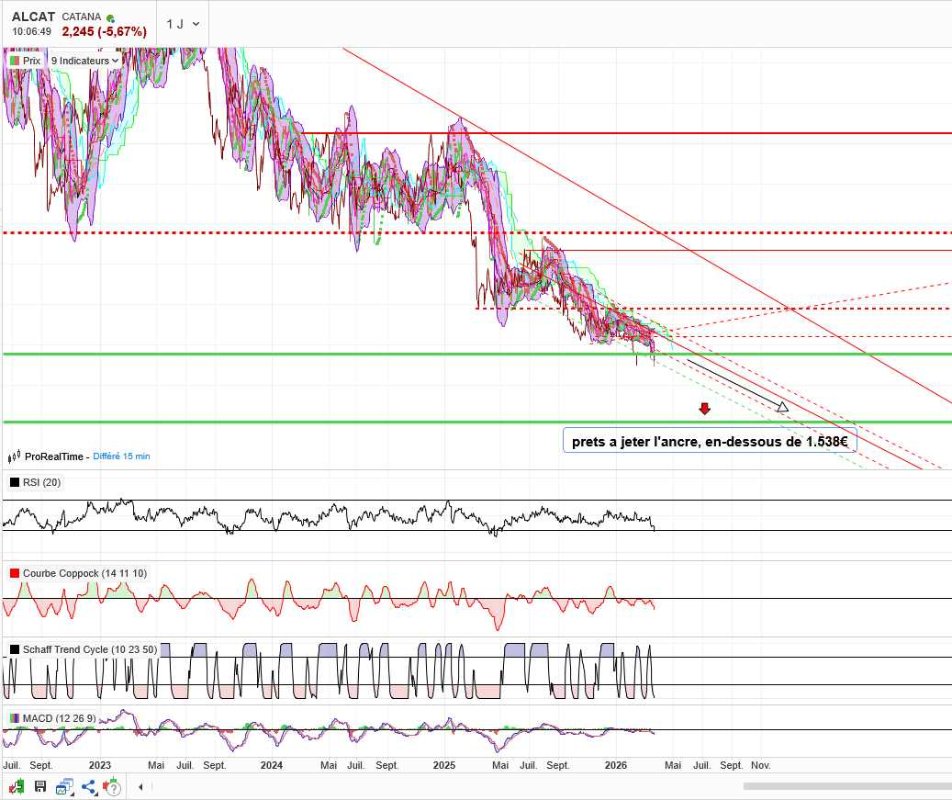Click the 2024 label on time axis
952x800 pixels.
pos(271,765)
